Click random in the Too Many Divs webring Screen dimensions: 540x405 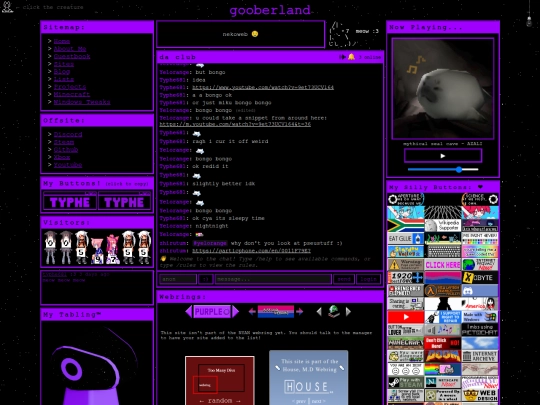pos(220,401)
